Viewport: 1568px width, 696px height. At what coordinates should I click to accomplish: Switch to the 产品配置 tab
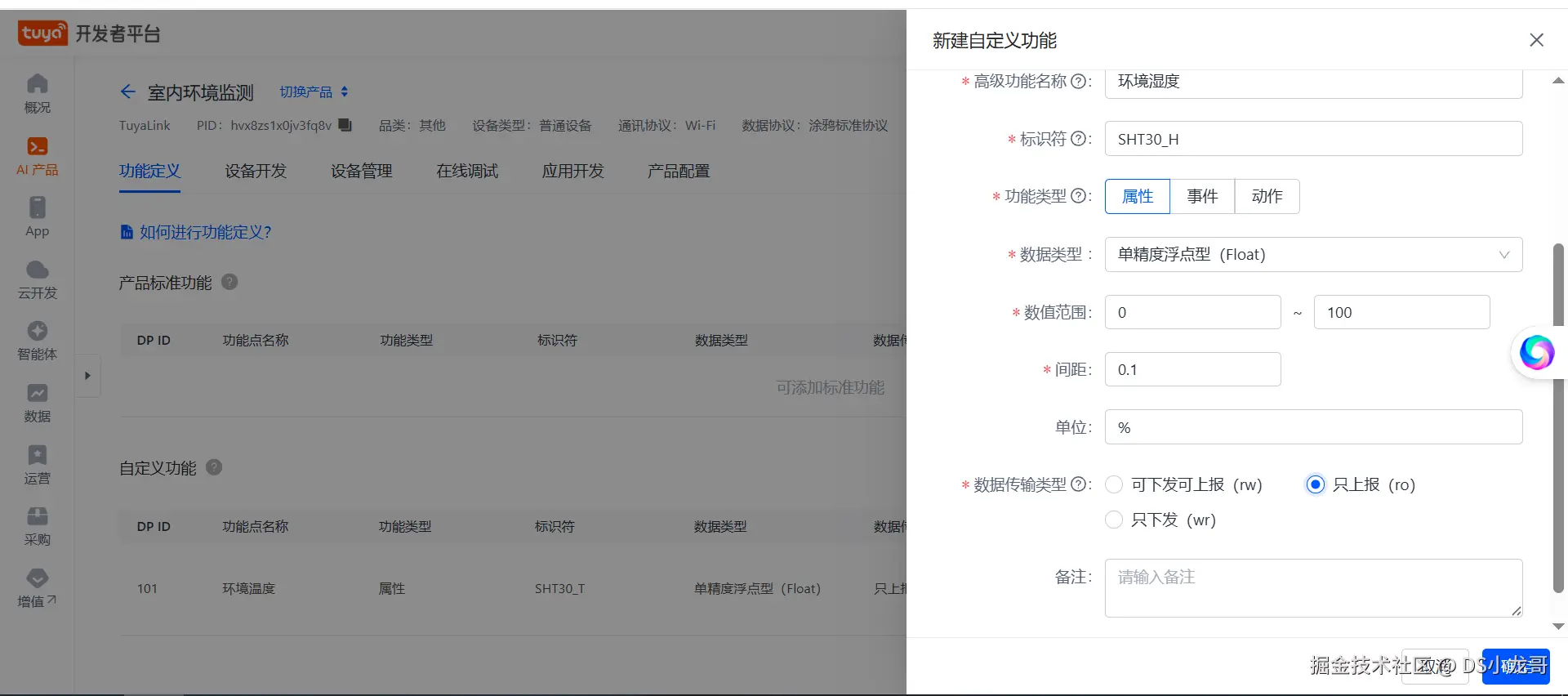point(679,171)
